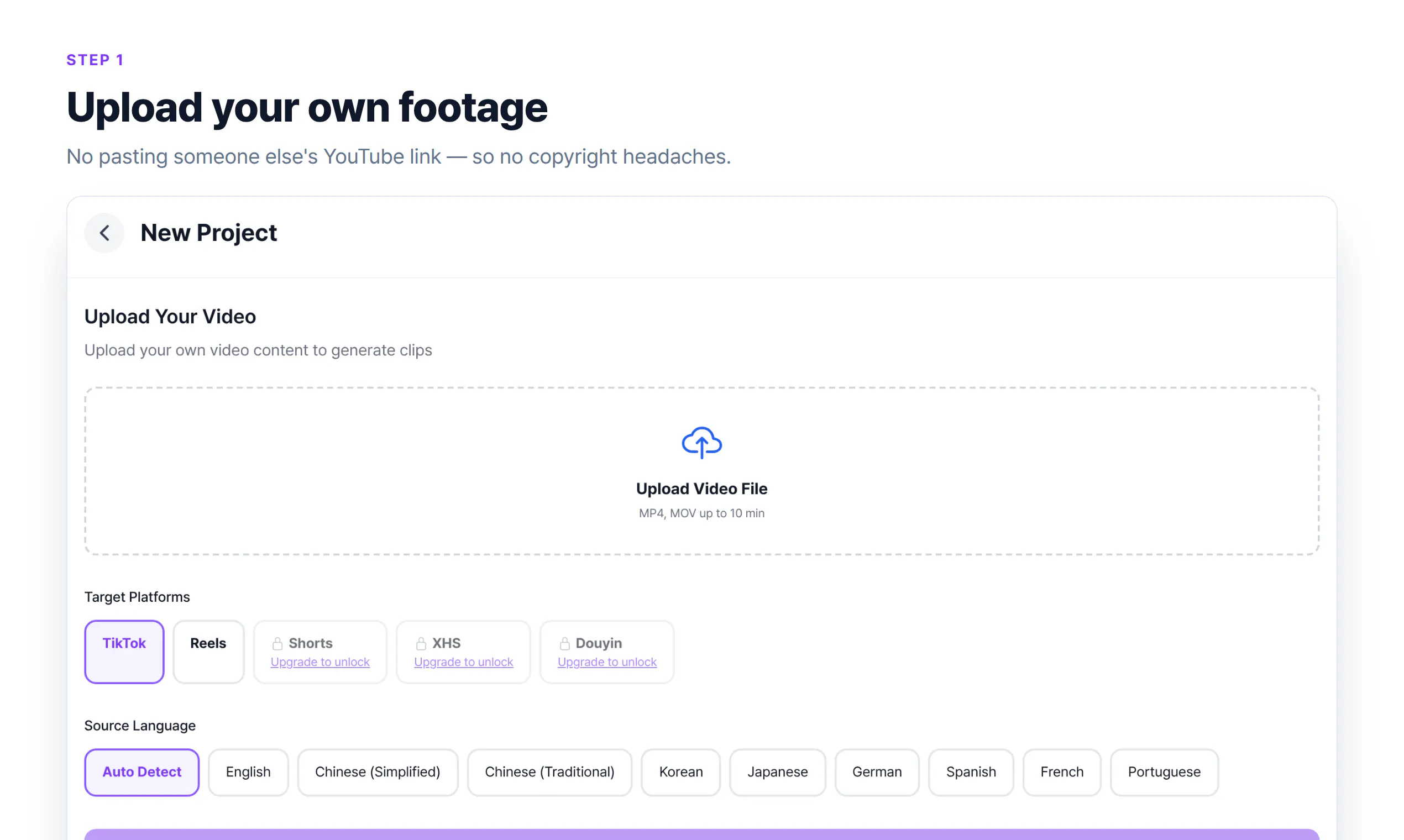Viewport: 1404px width, 840px height.
Task: Set source language to Japanese
Action: pyautogui.click(x=777, y=772)
